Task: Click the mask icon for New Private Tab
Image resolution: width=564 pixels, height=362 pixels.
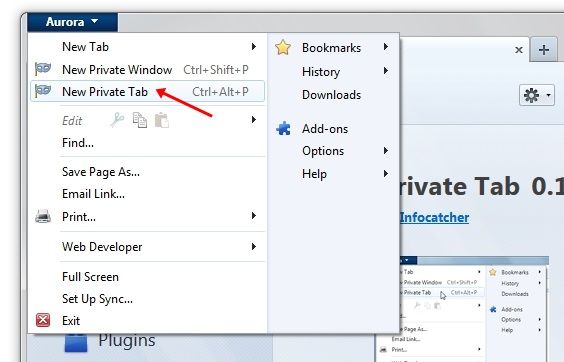Action: pyautogui.click(x=43, y=91)
